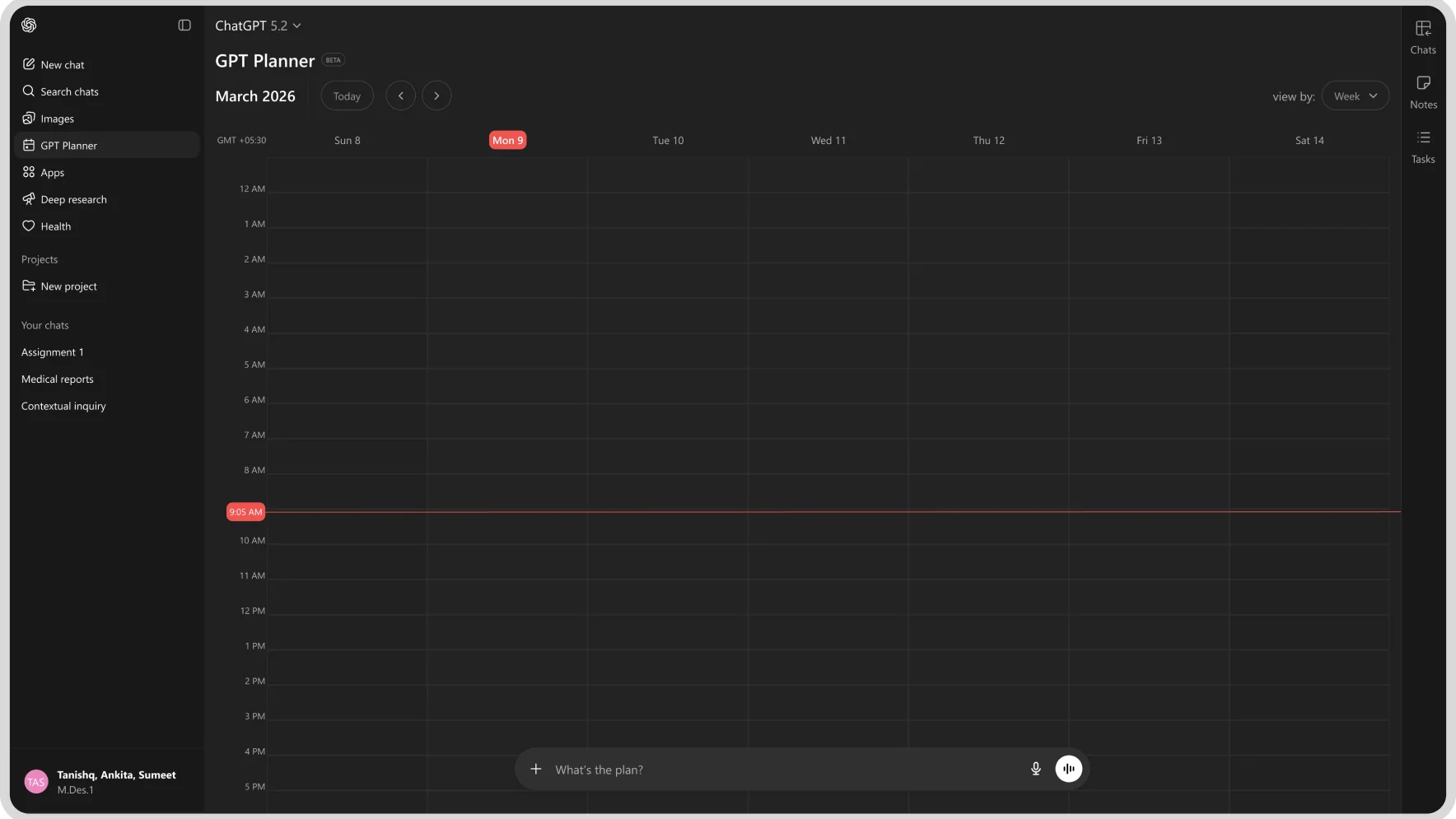The image size is (1456, 819).
Task: Open the TAS profile avatar
Action: click(36, 782)
